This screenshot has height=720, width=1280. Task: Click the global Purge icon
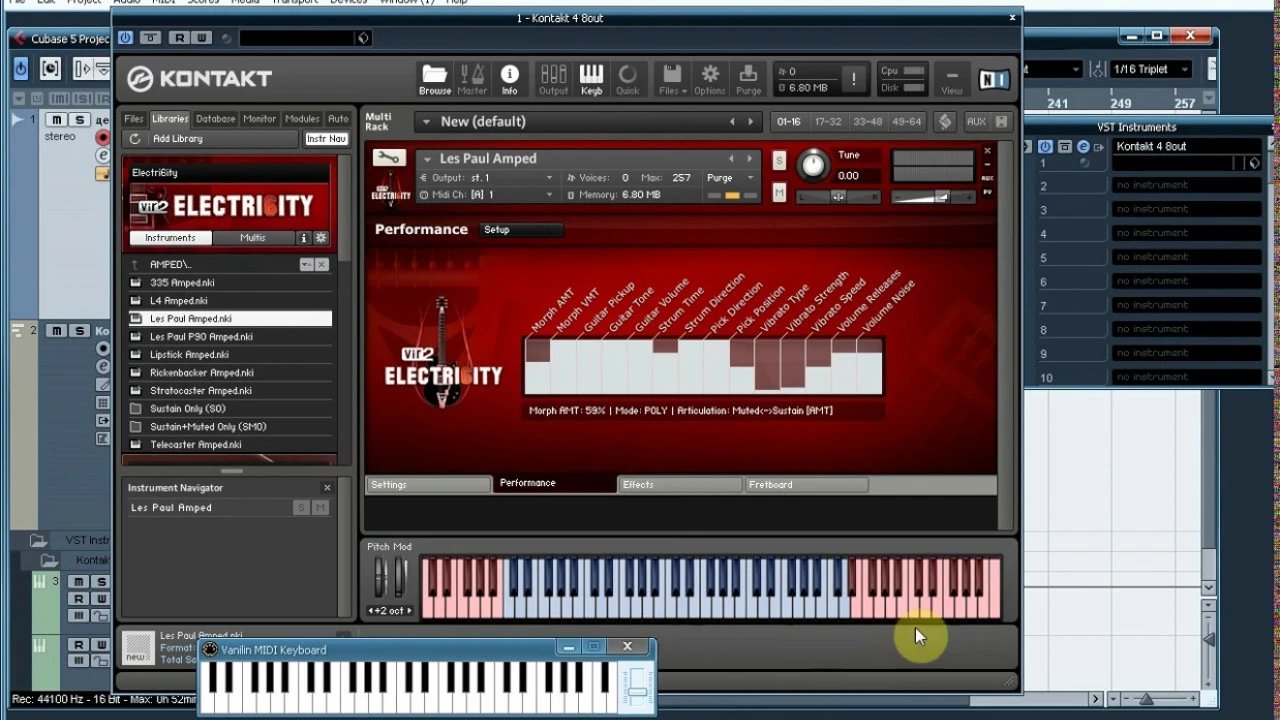pos(748,80)
